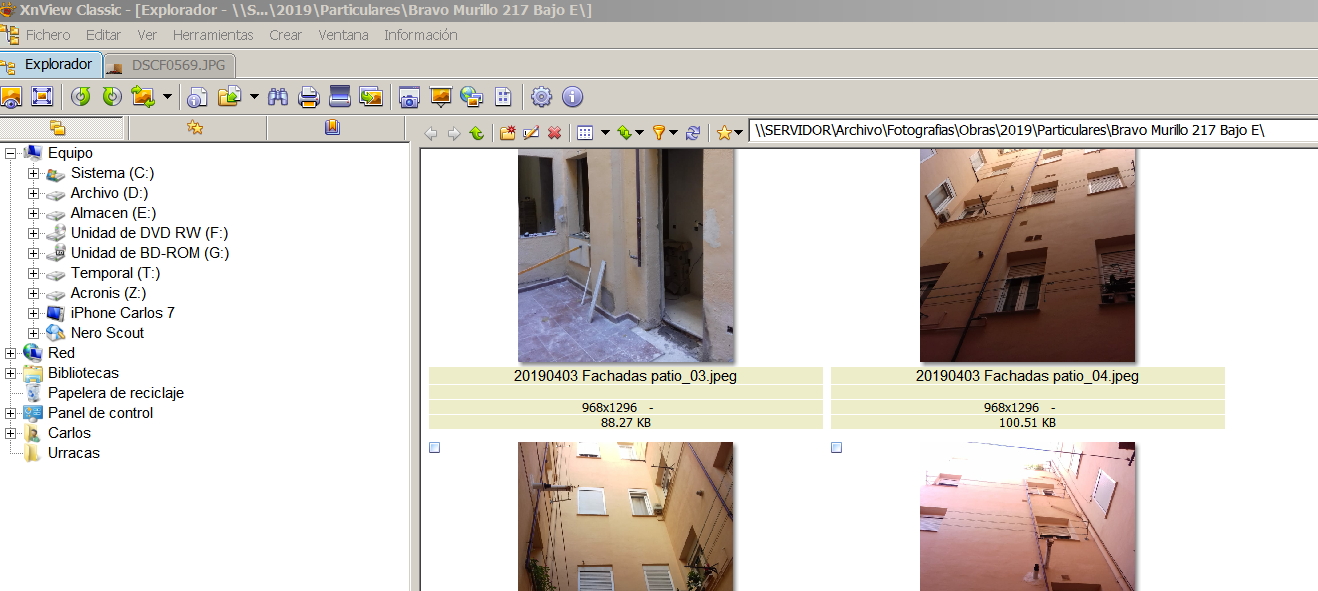1318x591 pixels.
Task: Select the Urracas folder in tree
Action: [74, 453]
